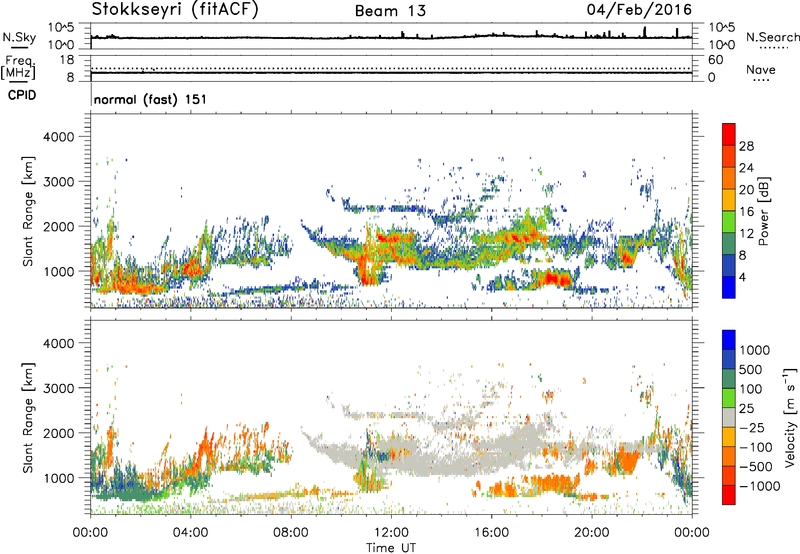
Task: Click the '4' power colorbar label
Action: click(x=743, y=277)
